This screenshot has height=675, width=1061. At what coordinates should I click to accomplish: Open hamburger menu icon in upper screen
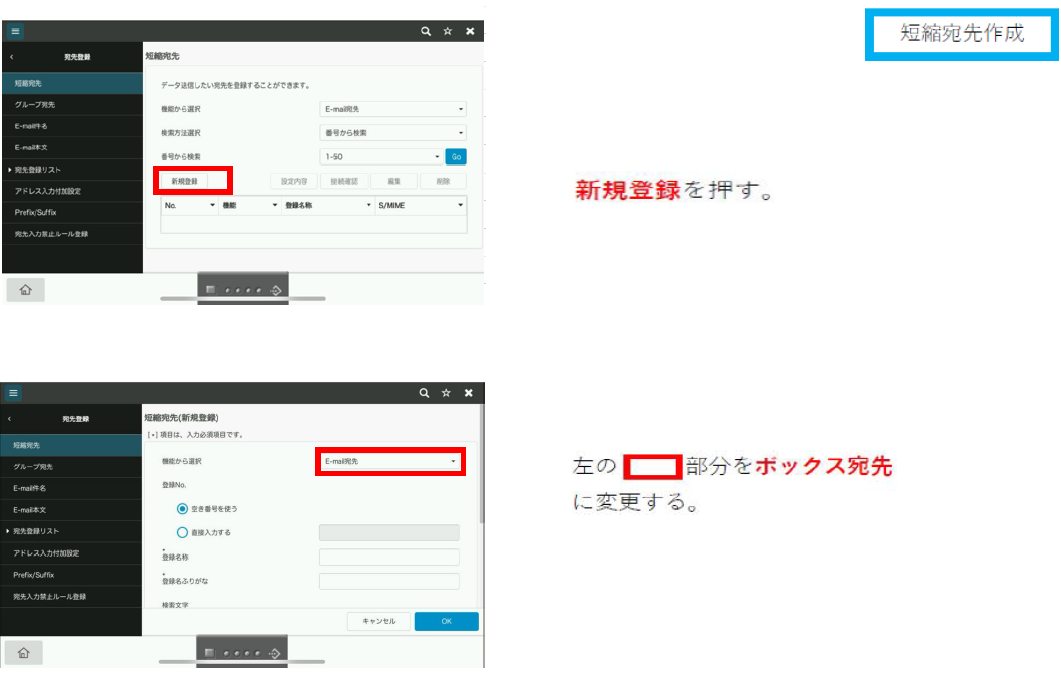pos(16,32)
